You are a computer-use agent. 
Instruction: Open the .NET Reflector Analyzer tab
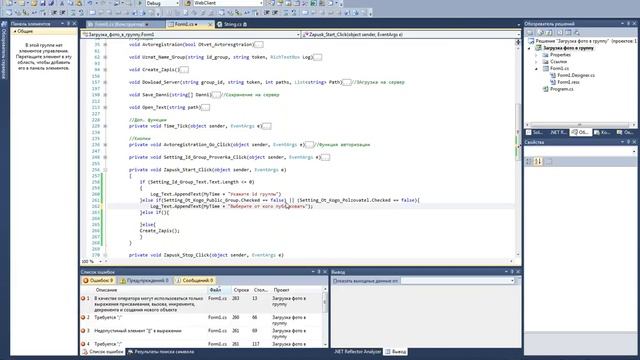pyautogui.click(x=357, y=352)
